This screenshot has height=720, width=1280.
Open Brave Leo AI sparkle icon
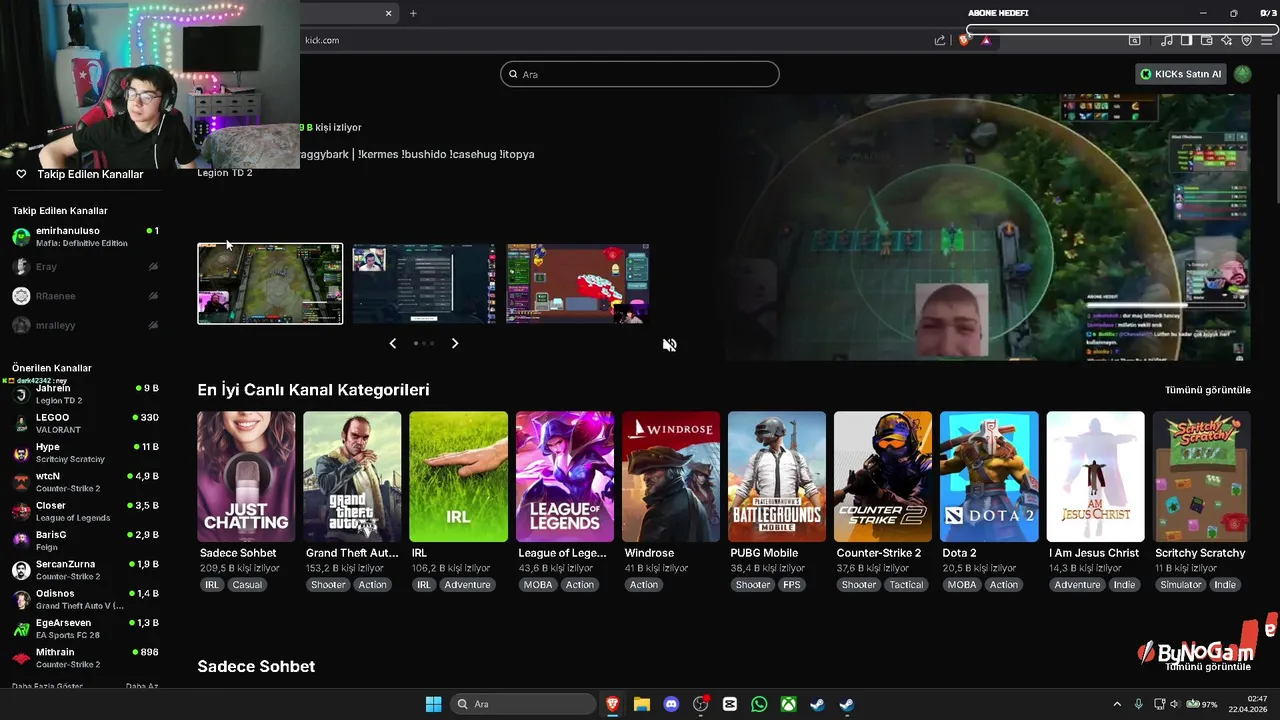click(1227, 40)
